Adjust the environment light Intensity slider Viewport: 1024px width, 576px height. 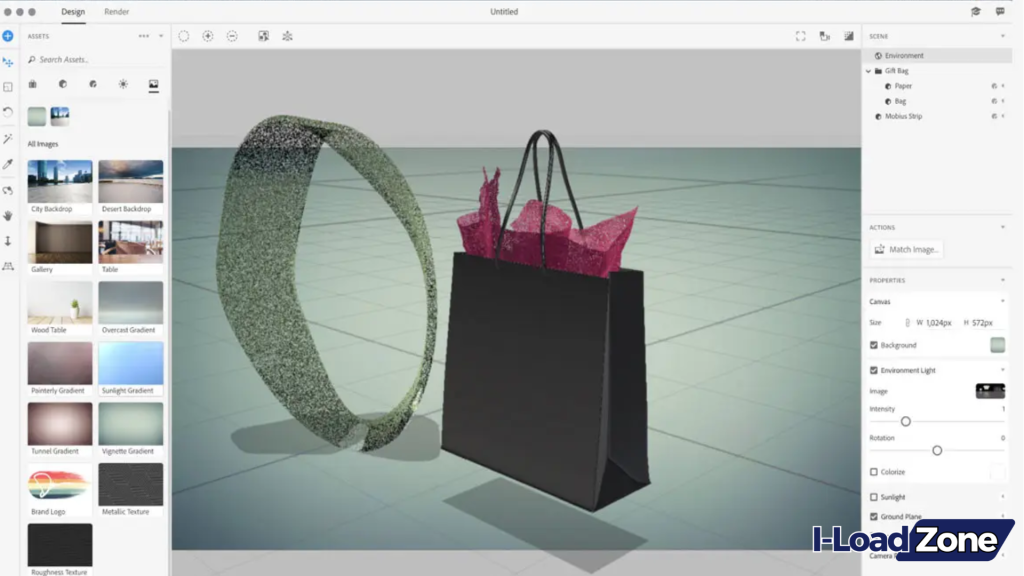tap(908, 419)
